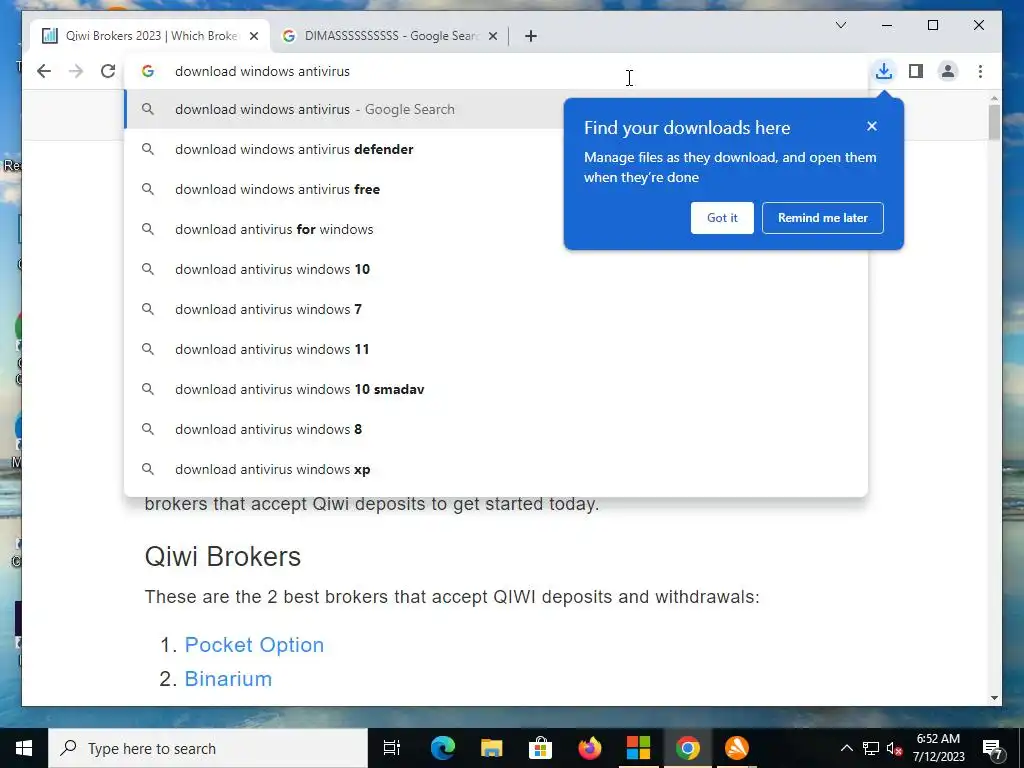Open Task View from the taskbar

(392, 748)
